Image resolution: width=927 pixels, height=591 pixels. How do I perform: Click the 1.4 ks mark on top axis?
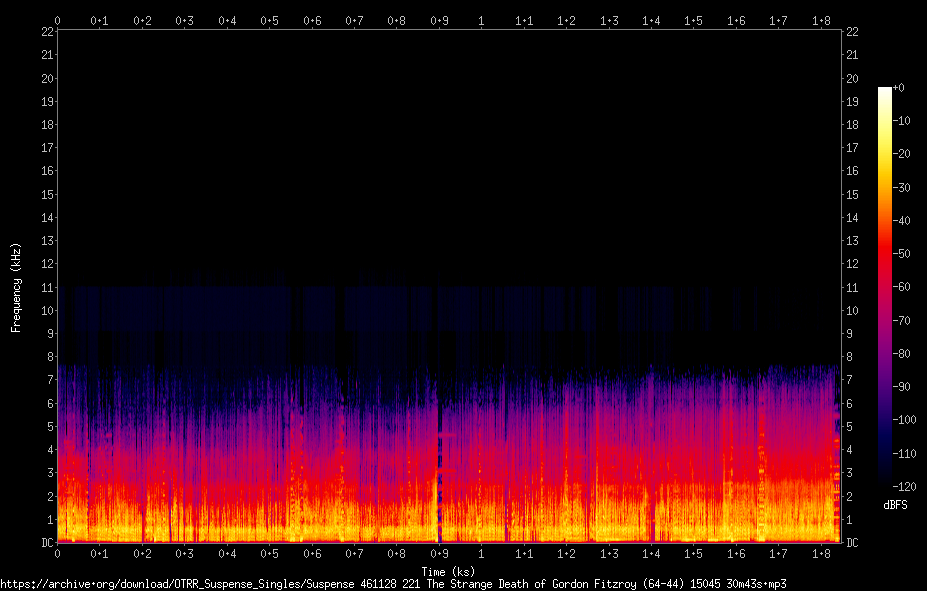tap(651, 21)
